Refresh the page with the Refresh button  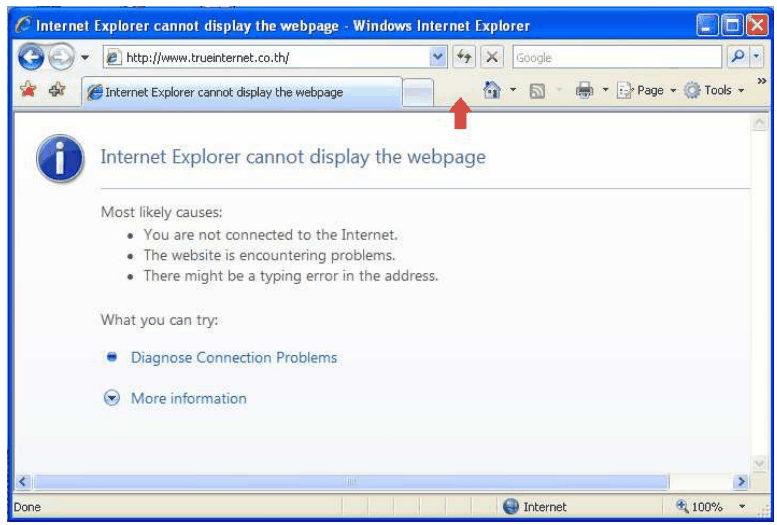[x=464, y=58]
